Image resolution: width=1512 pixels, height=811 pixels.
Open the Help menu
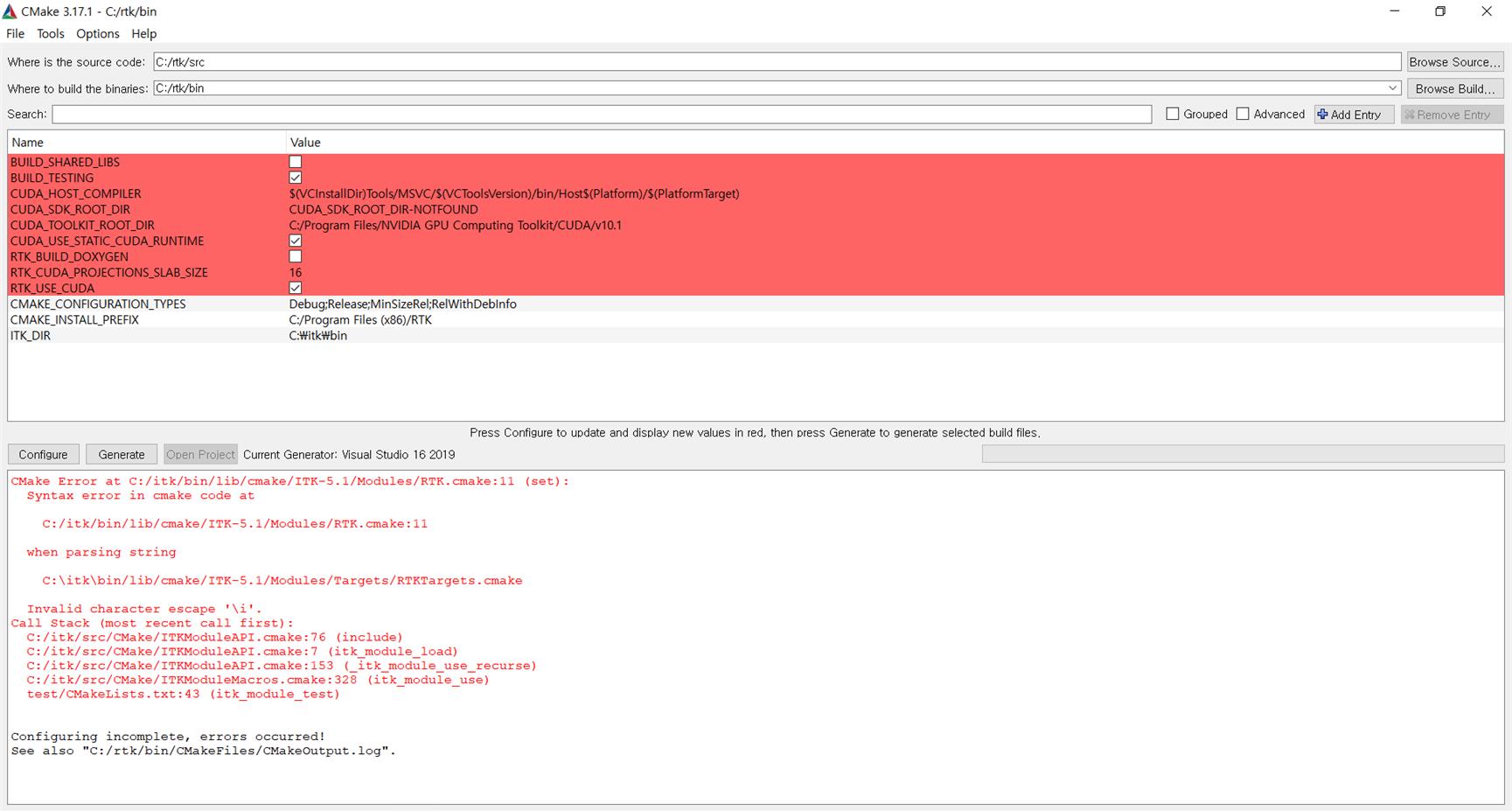(x=143, y=33)
